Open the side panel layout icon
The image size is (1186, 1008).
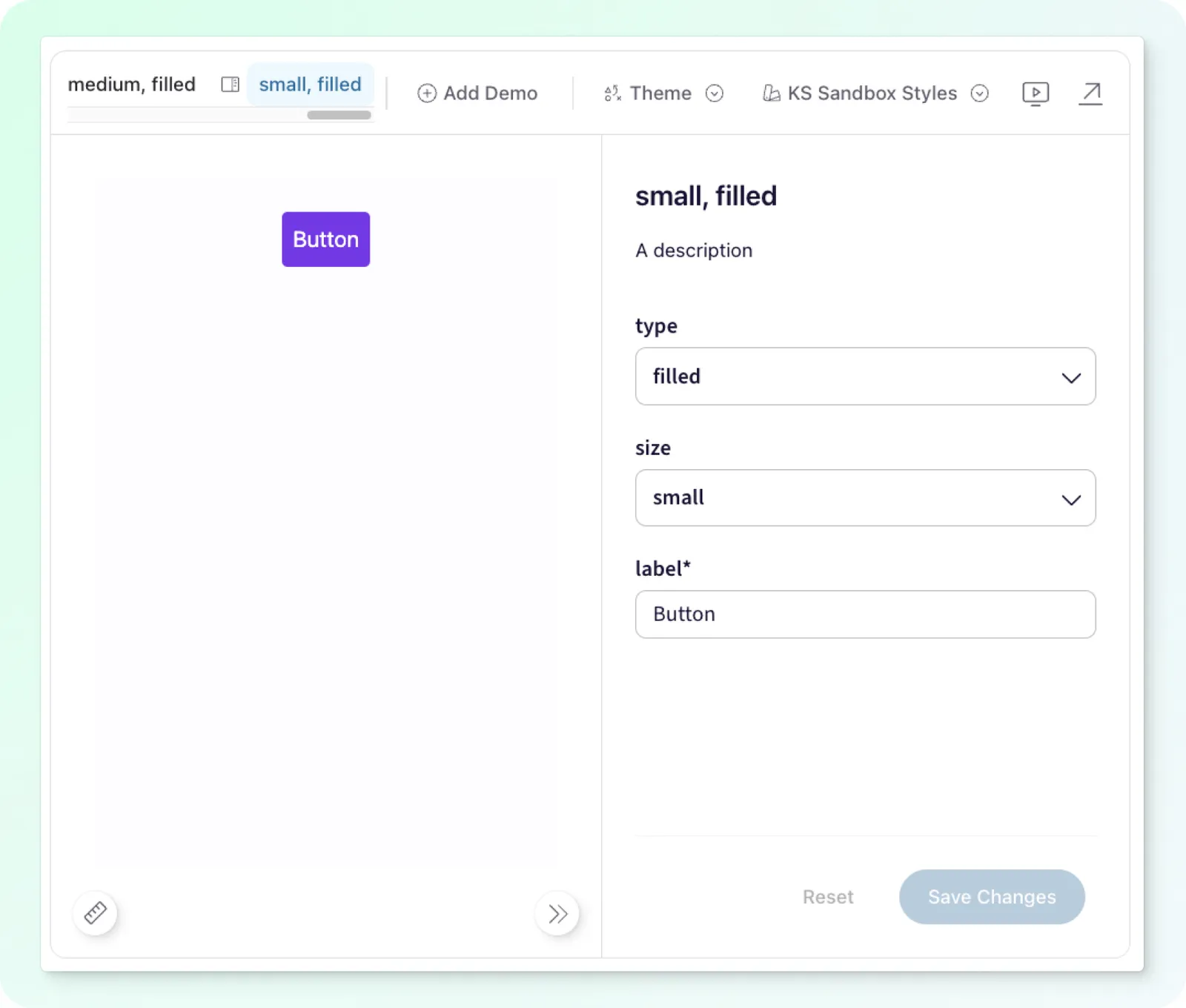coord(230,84)
